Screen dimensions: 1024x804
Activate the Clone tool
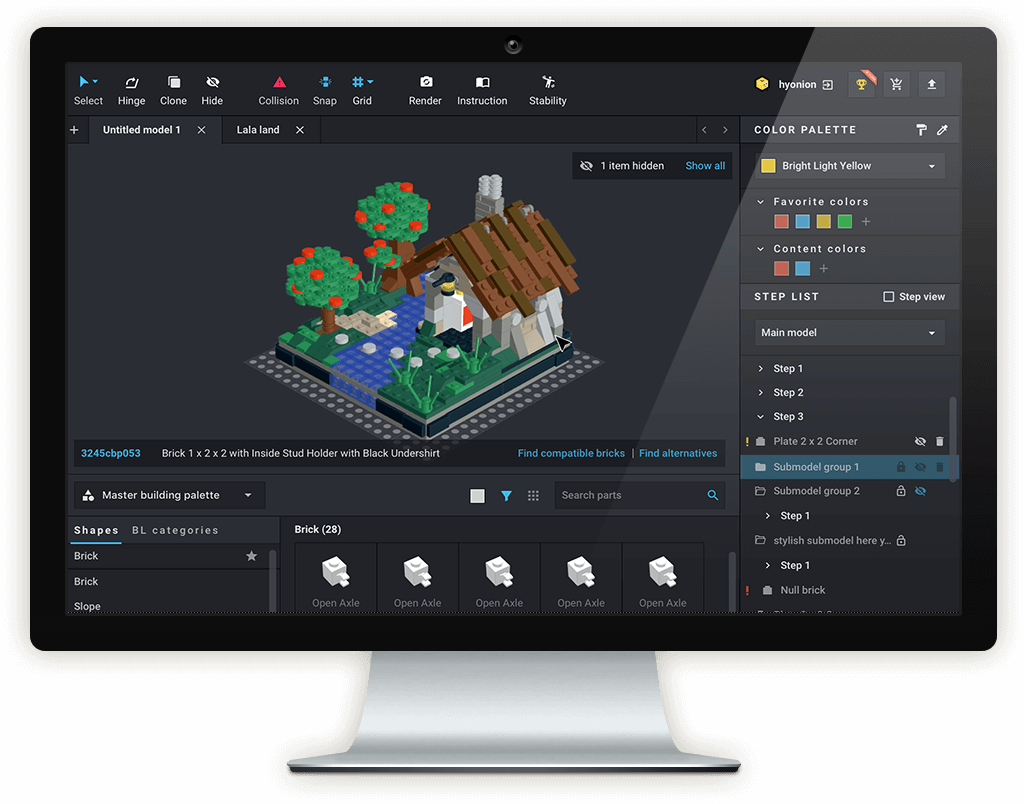coord(173,89)
